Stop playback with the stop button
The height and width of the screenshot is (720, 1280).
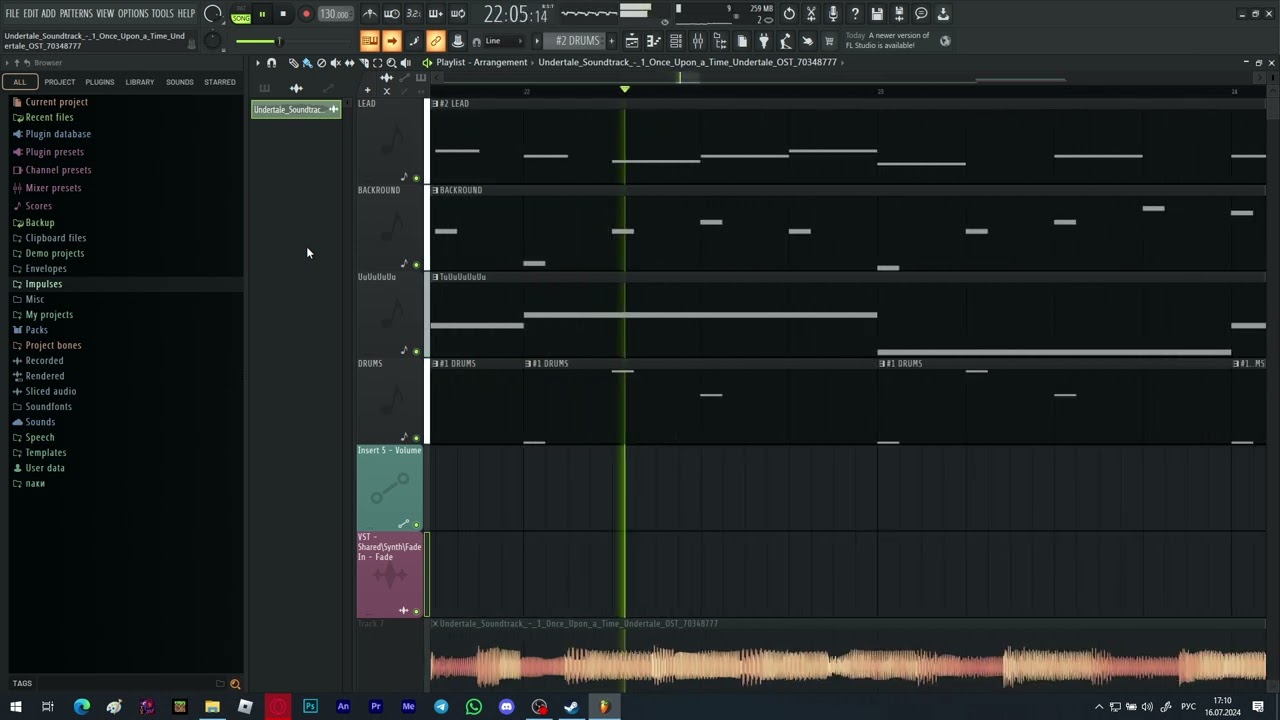point(283,14)
